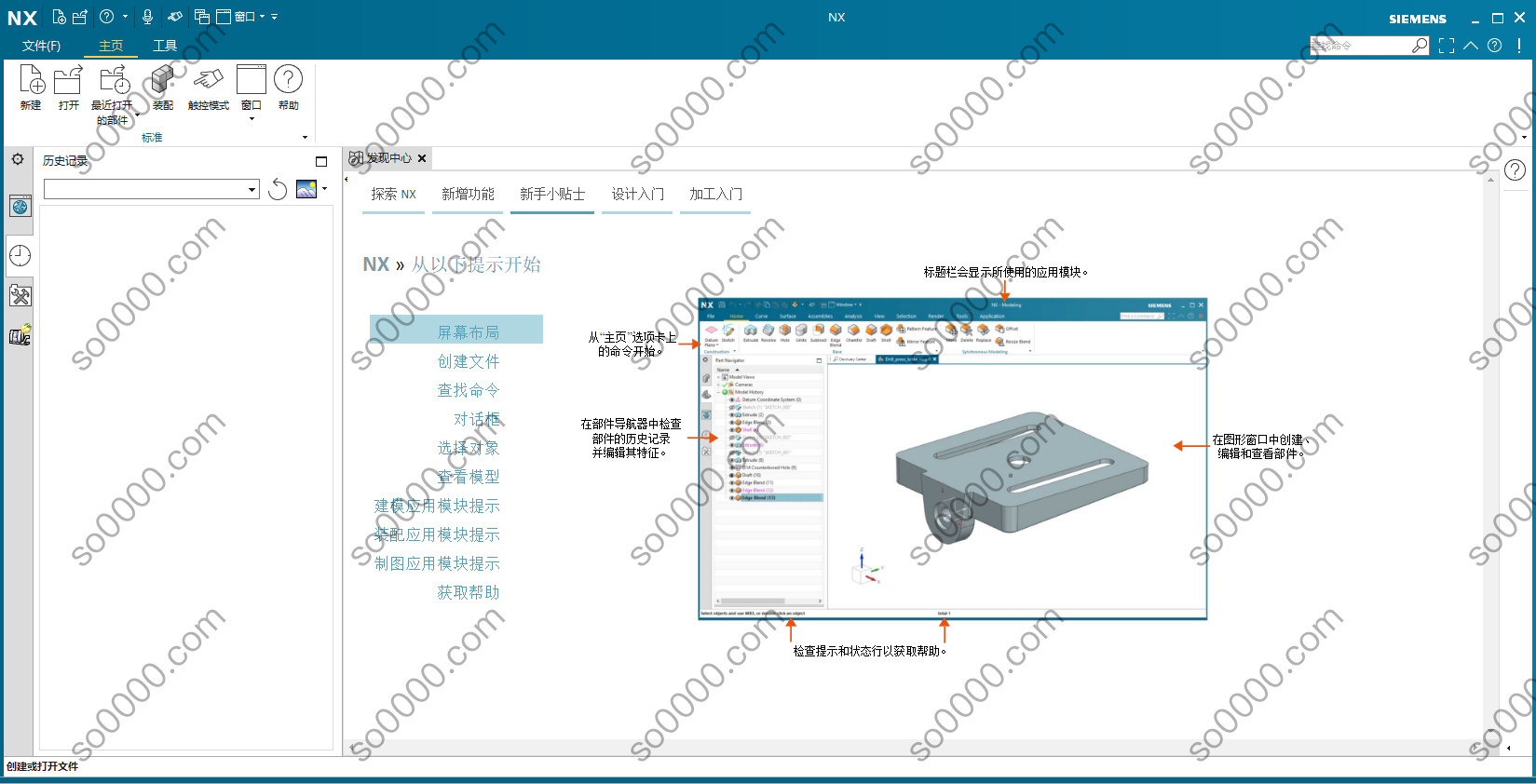This screenshot has width=1536, height=784.
Task: Select the 工具 ribbon tab
Action: tap(165, 46)
